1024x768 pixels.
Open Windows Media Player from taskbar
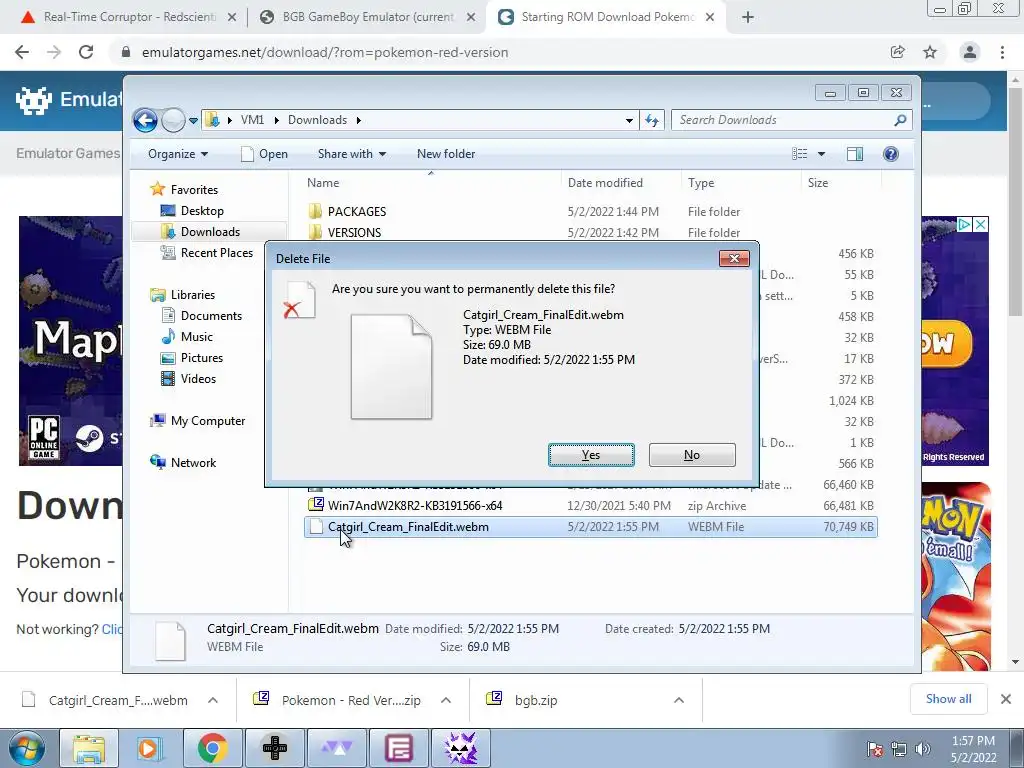click(150, 748)
